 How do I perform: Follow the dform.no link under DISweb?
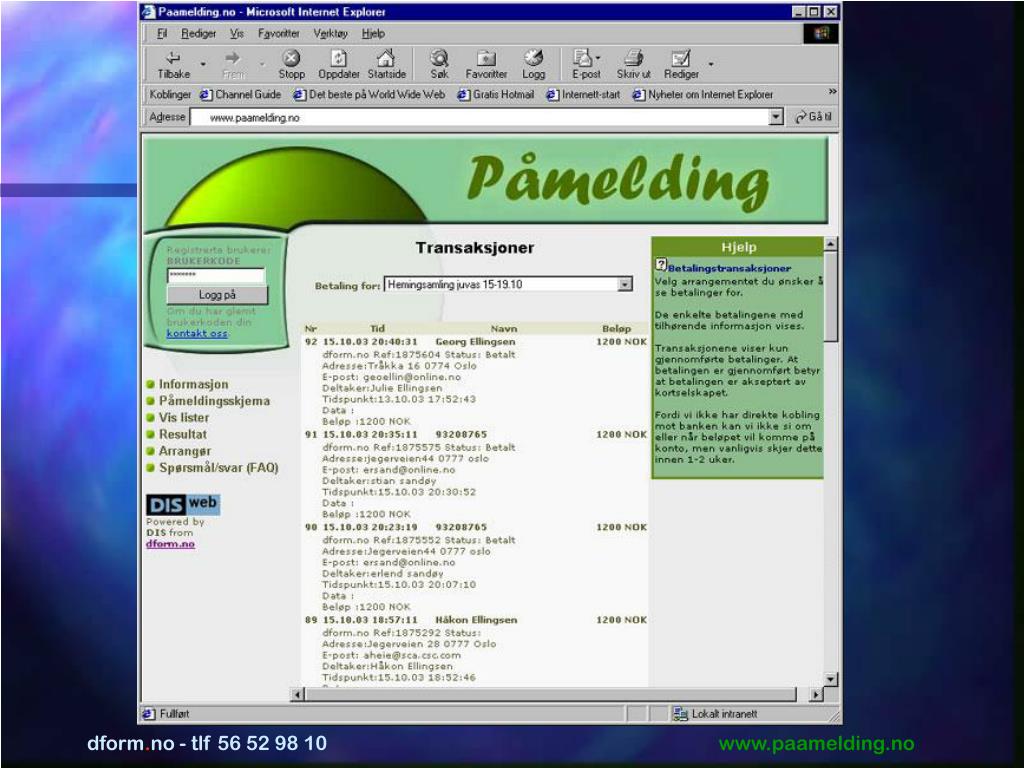point(170,543)
